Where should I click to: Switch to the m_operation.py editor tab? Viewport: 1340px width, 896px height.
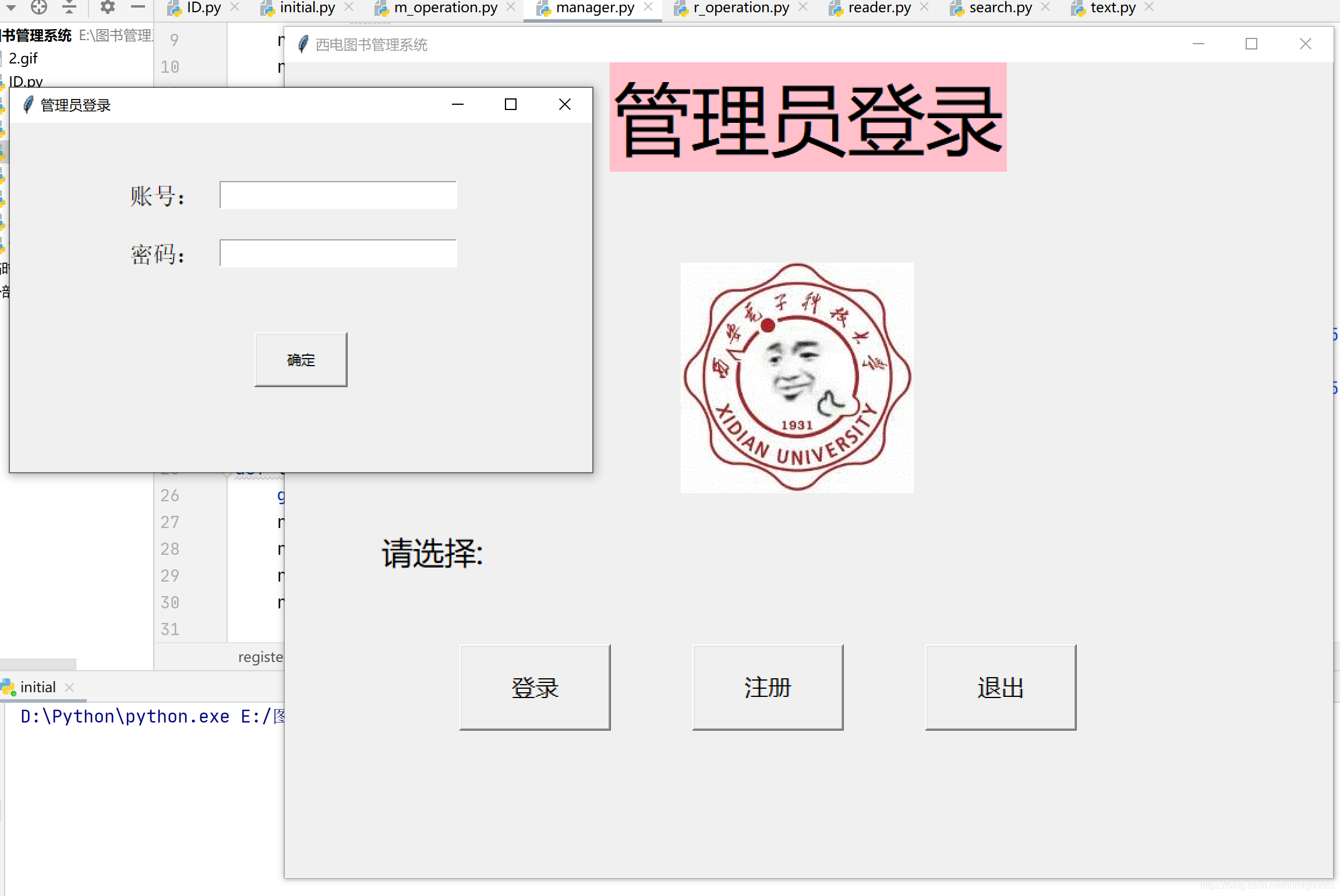(x=446, y=8)
